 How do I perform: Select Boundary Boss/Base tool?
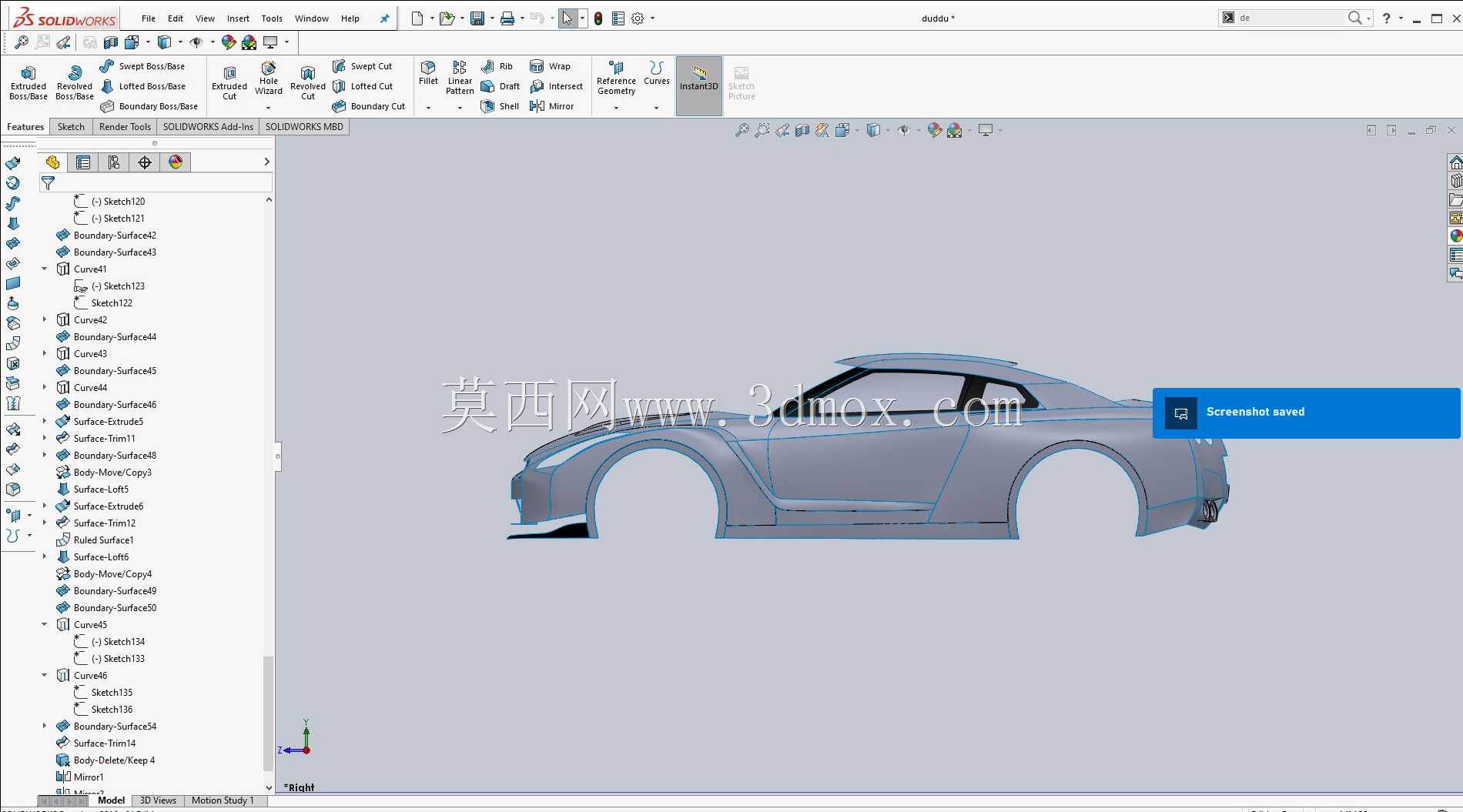pos(149,106)
